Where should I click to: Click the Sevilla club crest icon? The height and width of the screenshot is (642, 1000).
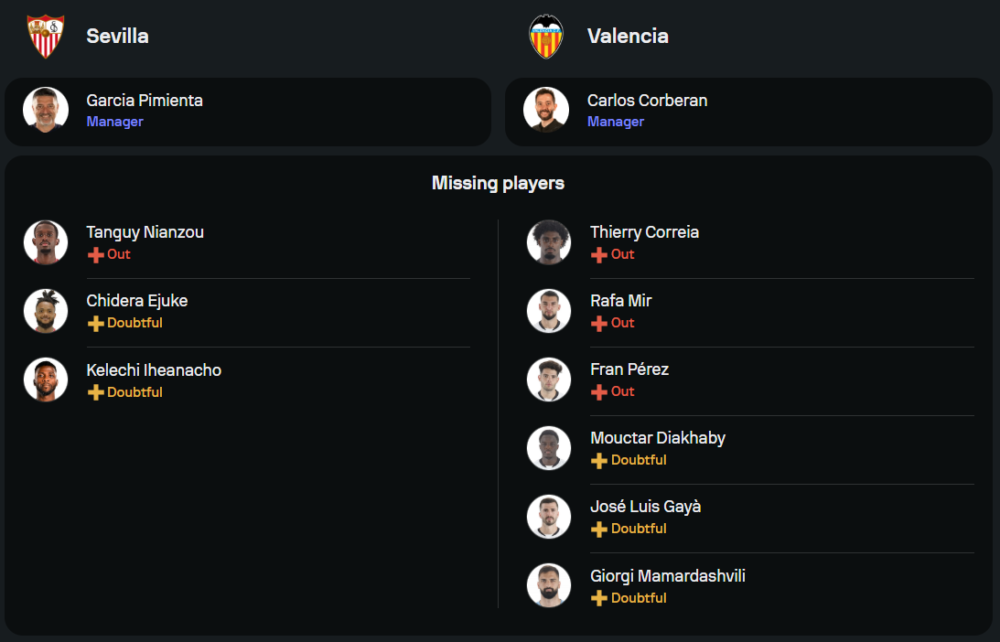[x=45, y=36]
